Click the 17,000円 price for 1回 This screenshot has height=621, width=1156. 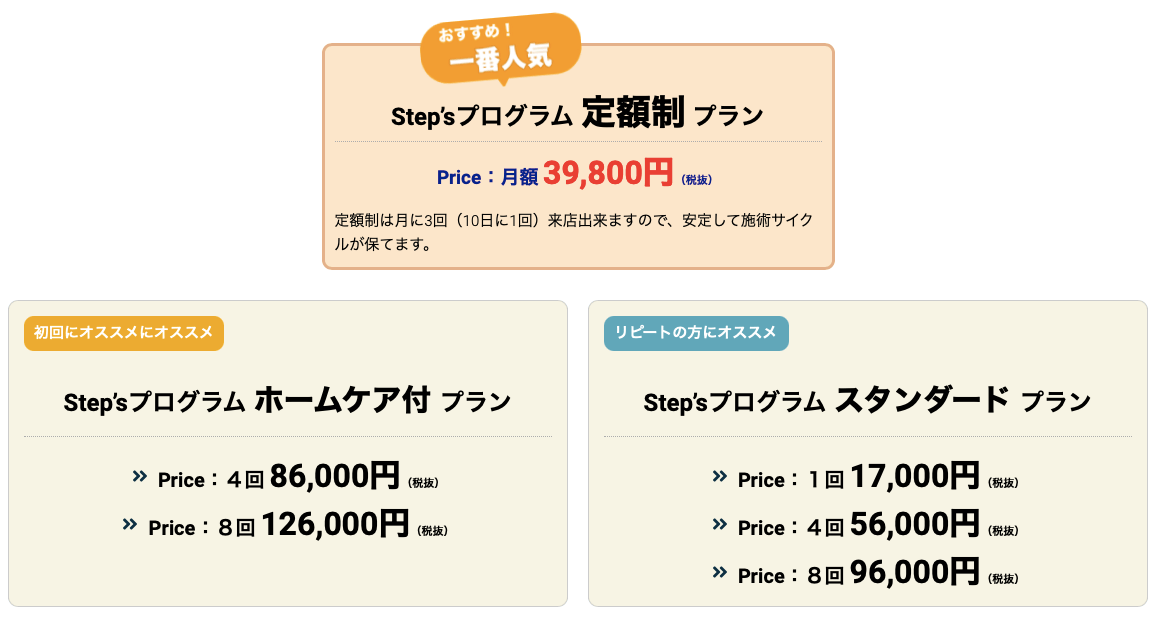click(x=914, y=477)
